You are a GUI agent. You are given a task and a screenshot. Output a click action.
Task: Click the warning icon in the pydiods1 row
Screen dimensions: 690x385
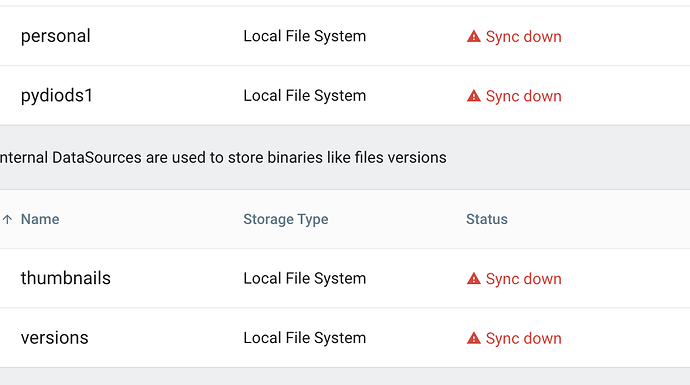tap(473, 95)
